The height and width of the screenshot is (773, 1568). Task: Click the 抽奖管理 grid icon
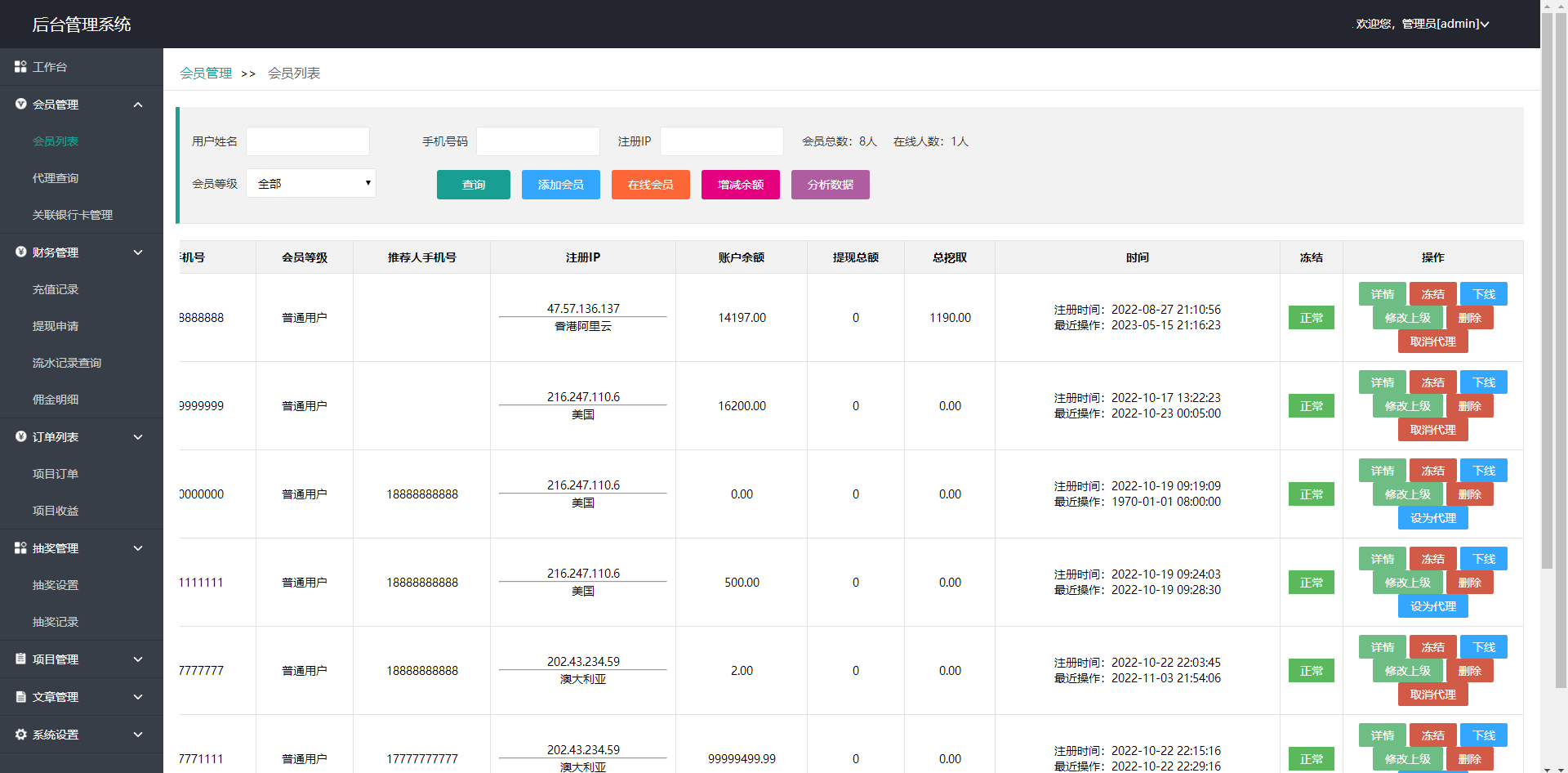click(x=20, y=548)
